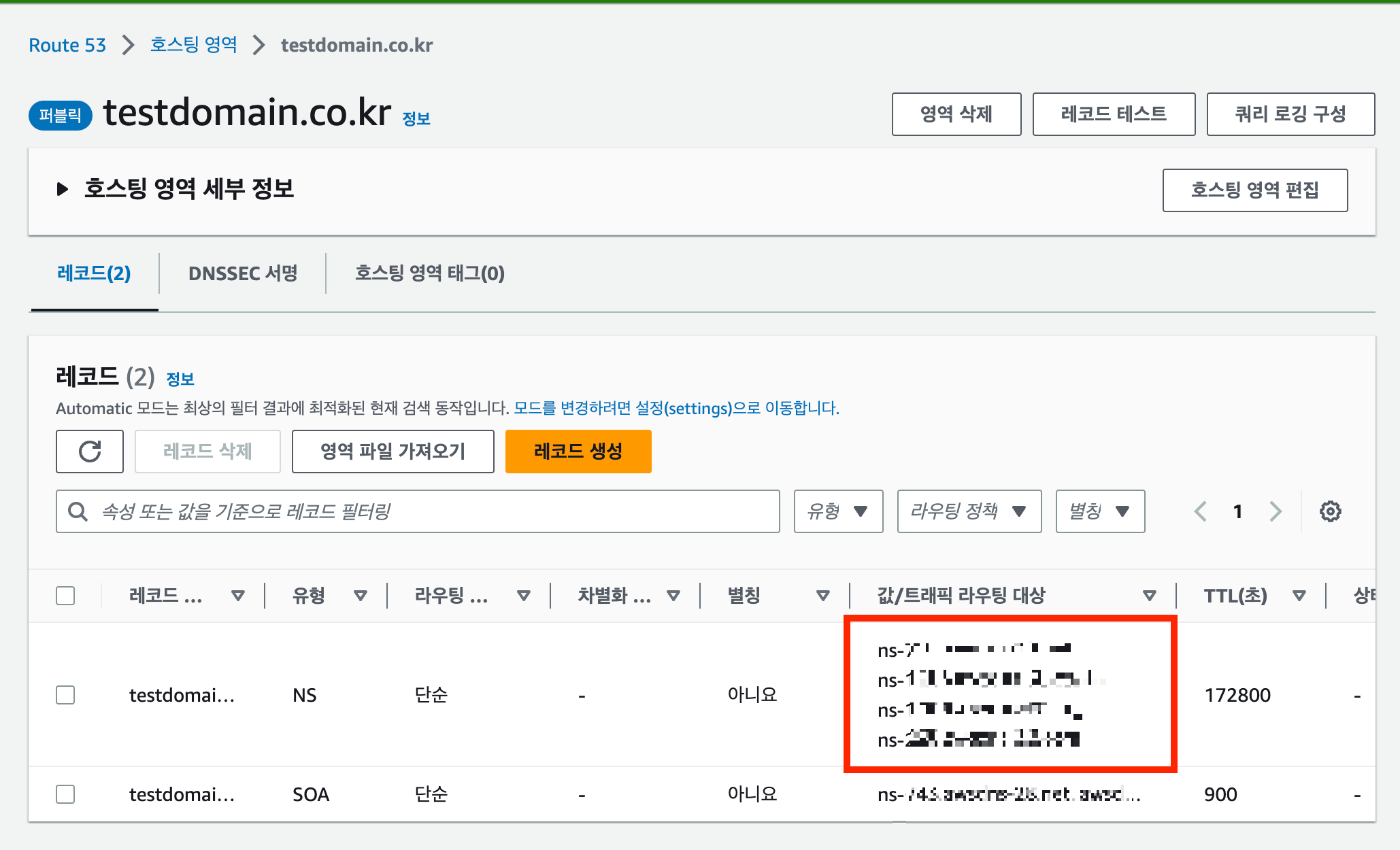Screen dimensions: 1400x850
Task: Select all records header checkbox
Action: coord(65,596)
